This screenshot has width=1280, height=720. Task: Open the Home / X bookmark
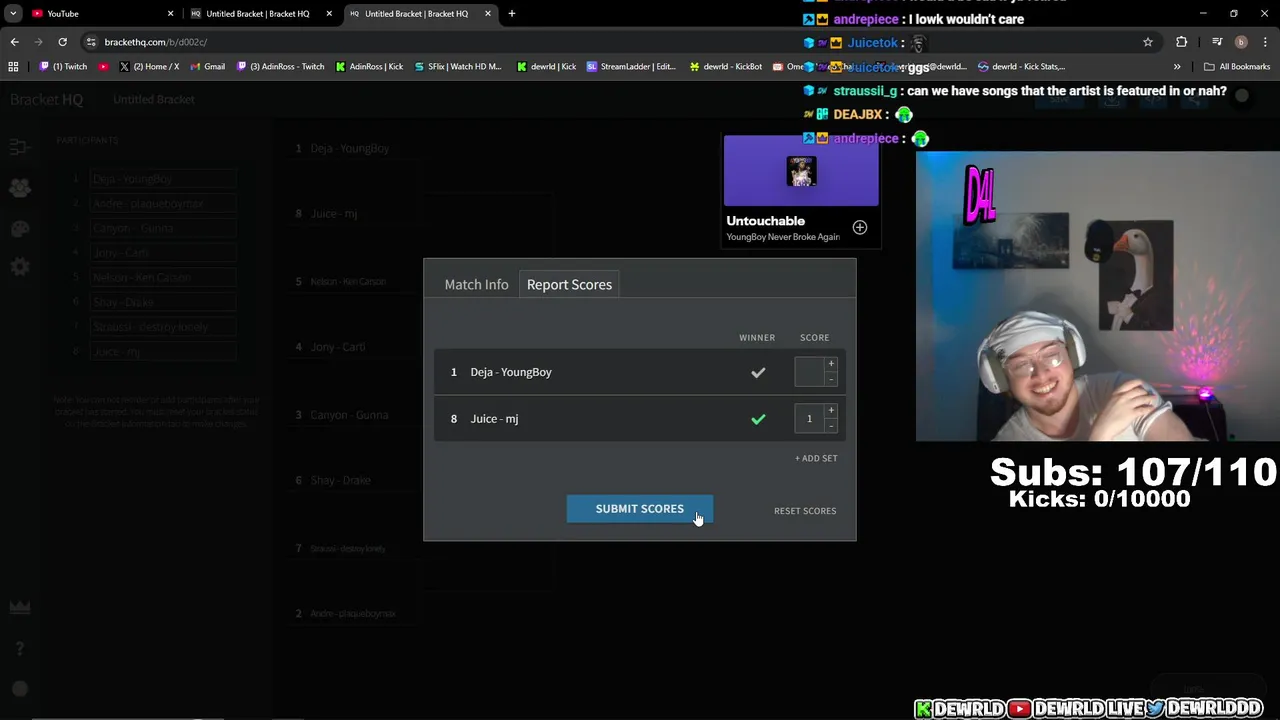pyautogui.click(x=149, y=67)
